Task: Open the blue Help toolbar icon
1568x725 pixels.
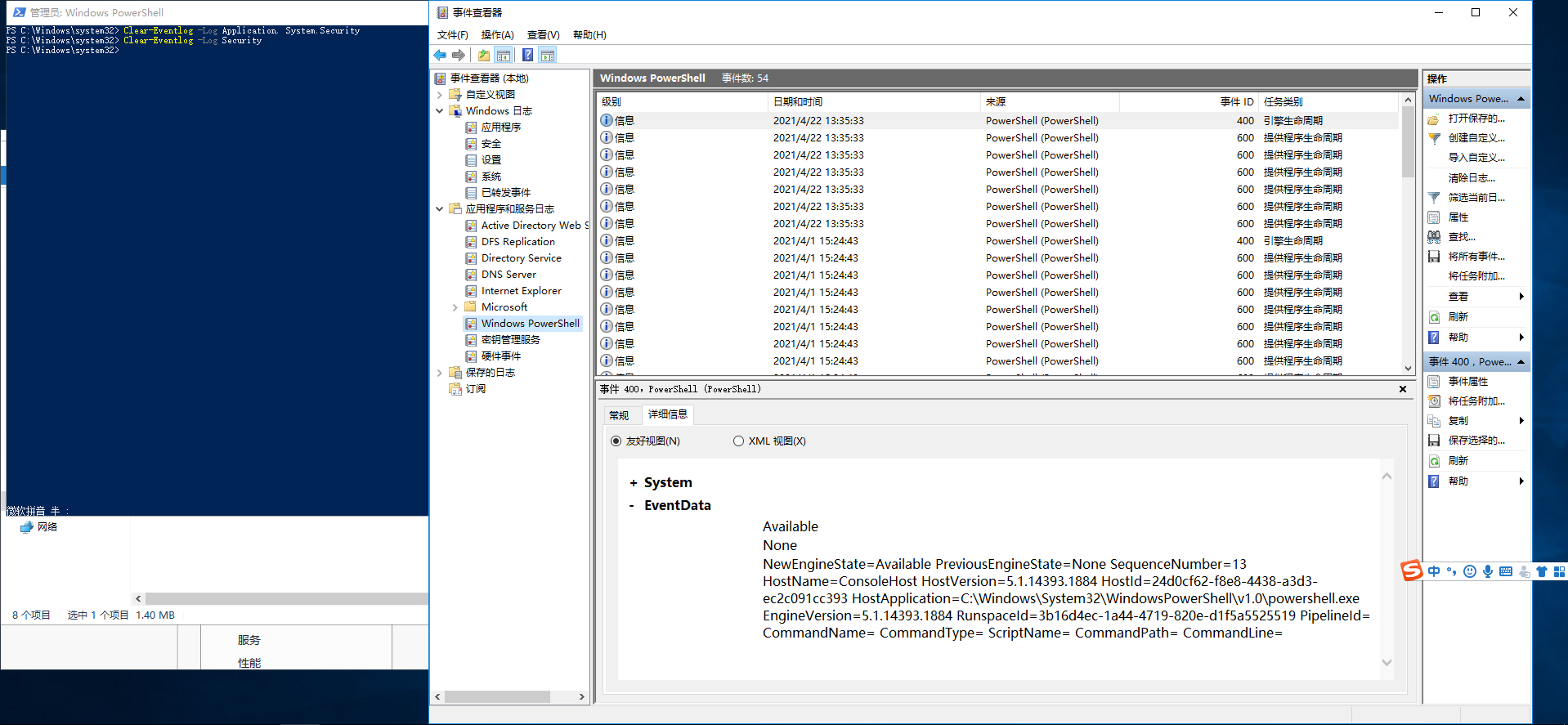Action: pyautogui.click(x=528, y=56)
